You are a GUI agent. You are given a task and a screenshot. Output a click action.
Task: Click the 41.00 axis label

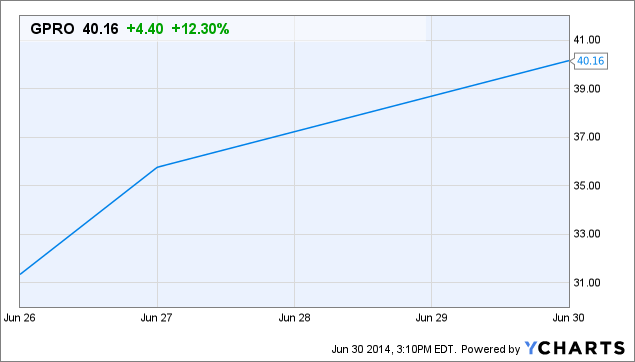pos(587,40)
